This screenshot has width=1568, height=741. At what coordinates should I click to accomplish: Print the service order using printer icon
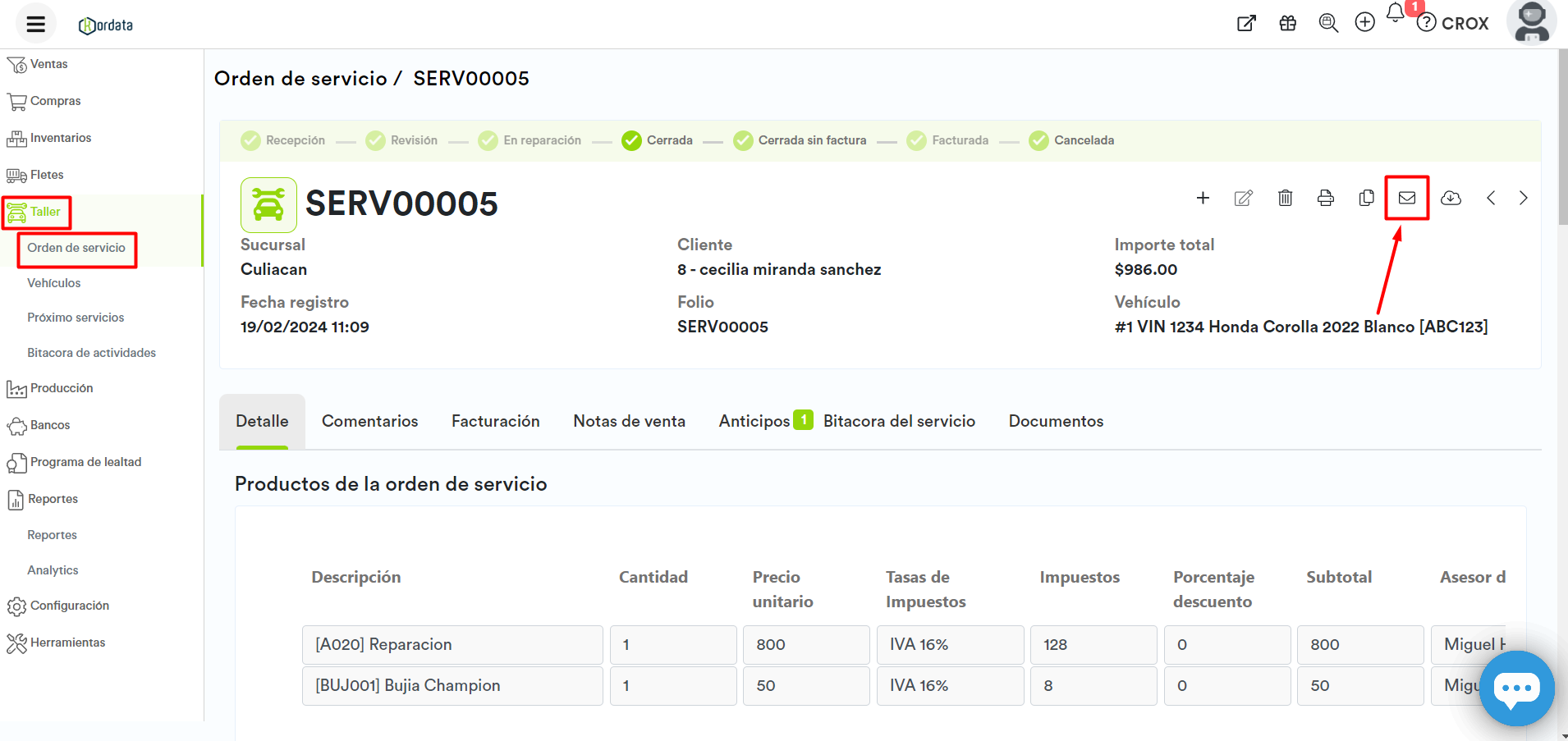point(1325,198)
